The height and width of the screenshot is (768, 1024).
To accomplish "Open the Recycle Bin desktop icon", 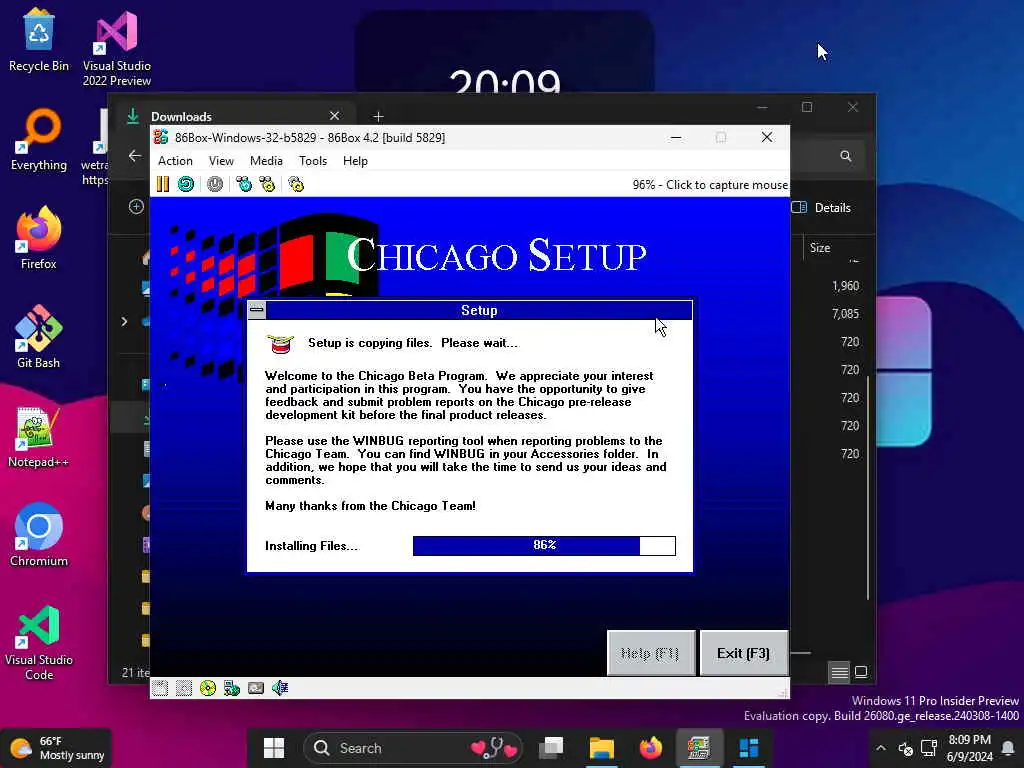I will 39,39.
